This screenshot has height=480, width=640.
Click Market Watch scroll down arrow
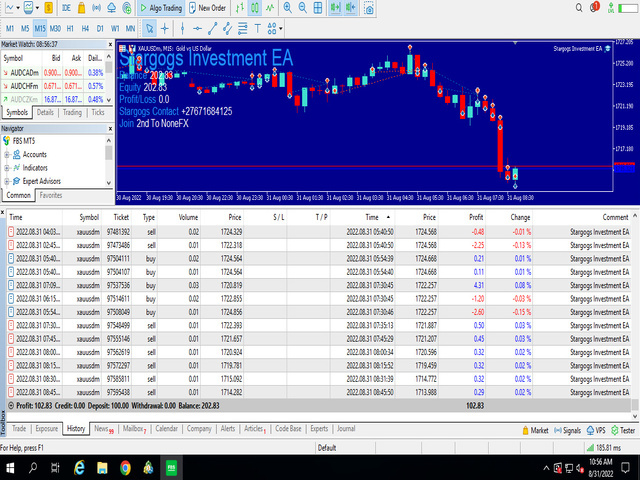tap(109, 100)
